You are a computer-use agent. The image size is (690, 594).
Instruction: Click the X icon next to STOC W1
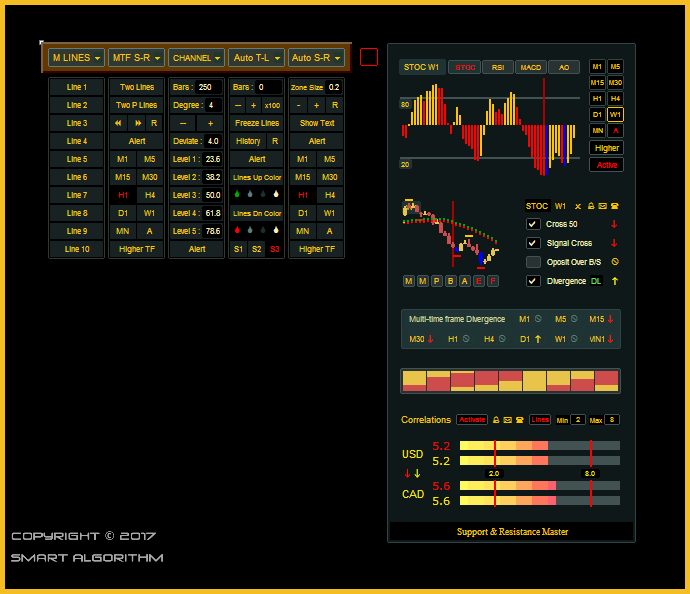click(578, 206)
